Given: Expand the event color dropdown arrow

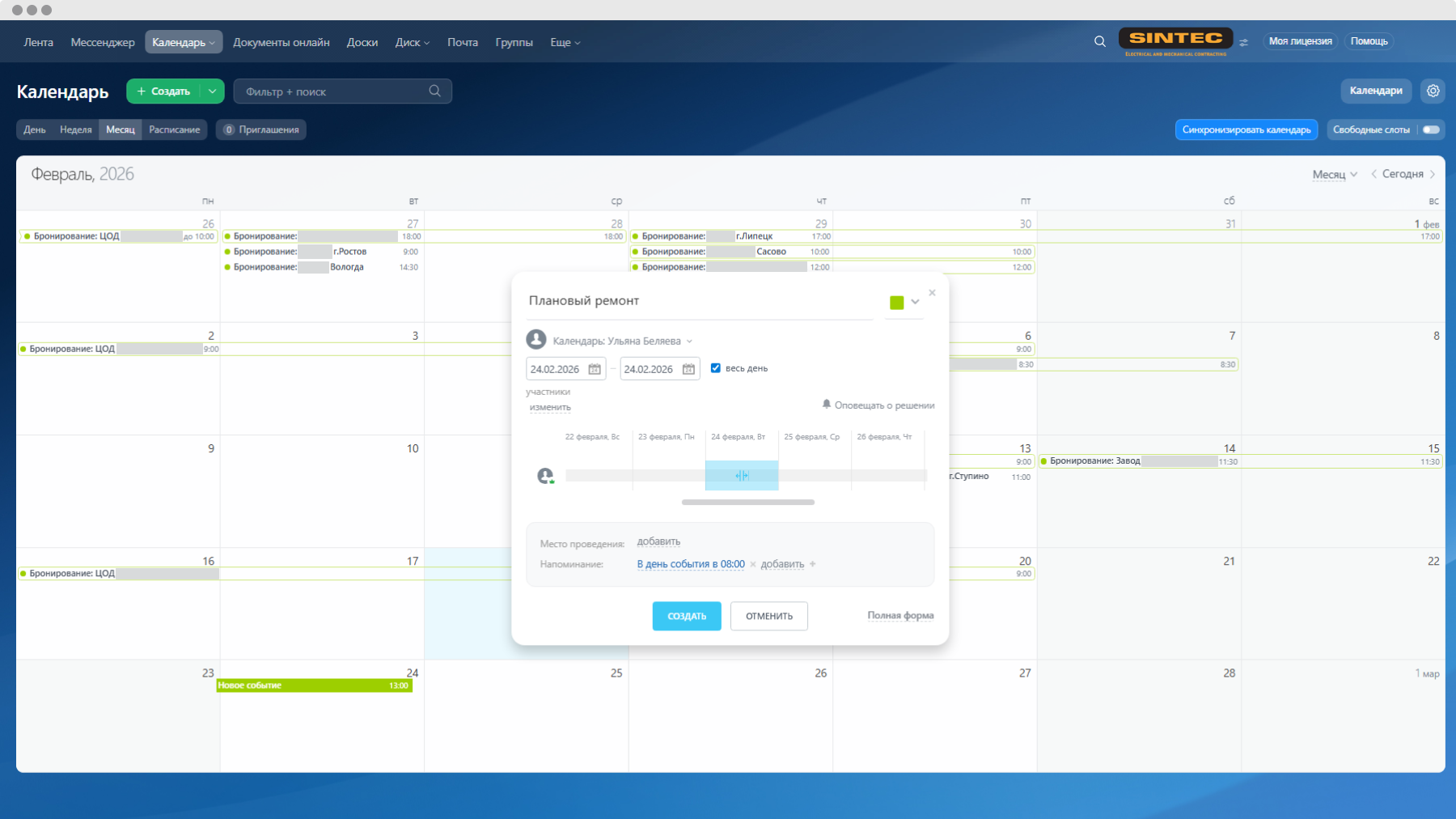Looking at the screenshot, I should 915,302.
